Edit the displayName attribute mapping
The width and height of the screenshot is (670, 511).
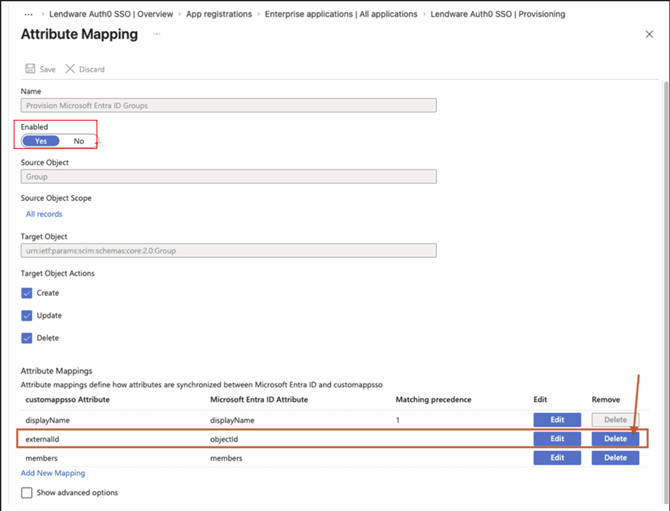(557, 420)
